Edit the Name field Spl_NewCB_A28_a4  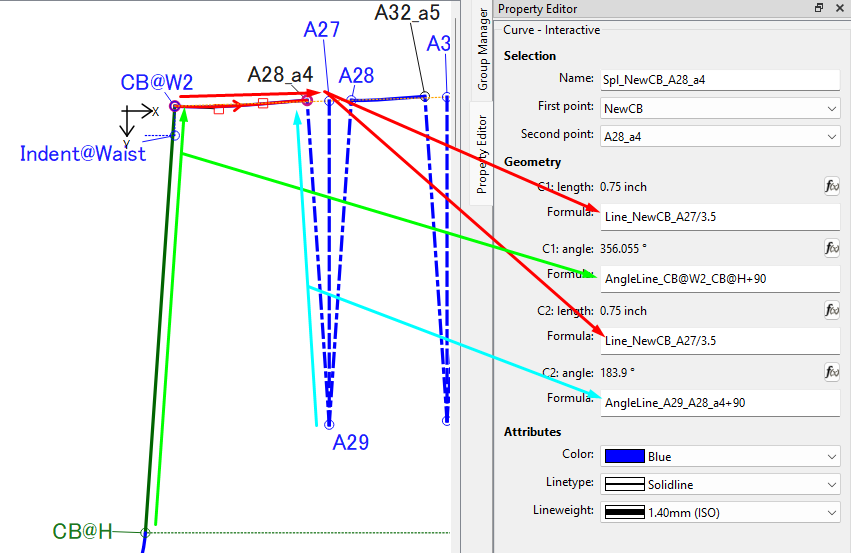click(x=720, y=80)
